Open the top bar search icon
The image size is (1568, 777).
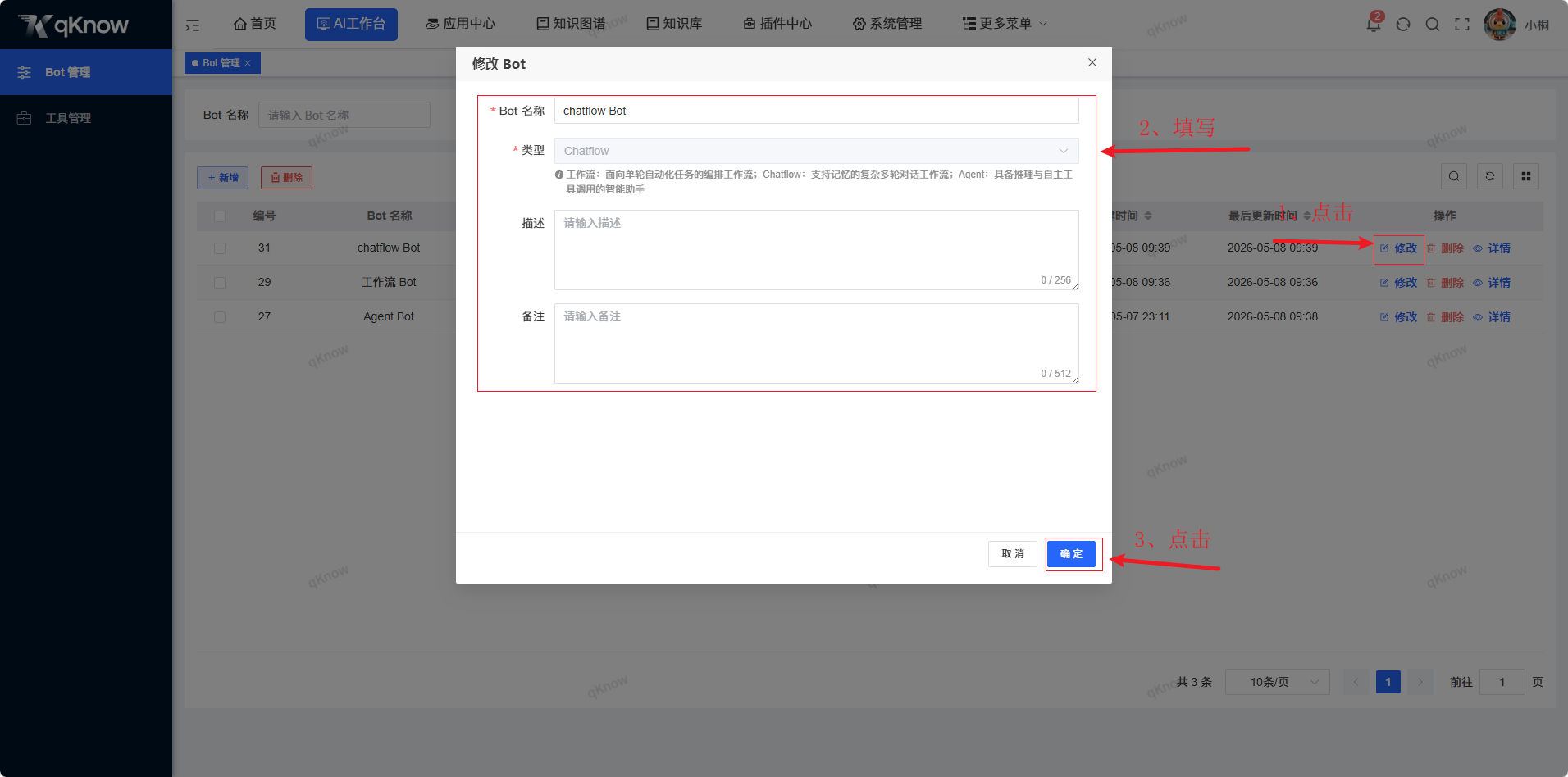pos(1433,24)
